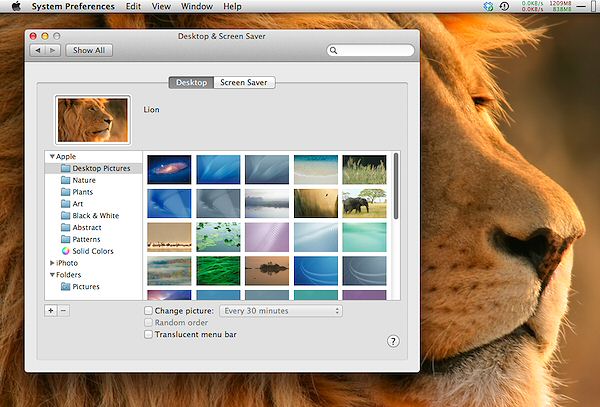Go forward with the right arrow button
The image size is (600, 407).
53,50
